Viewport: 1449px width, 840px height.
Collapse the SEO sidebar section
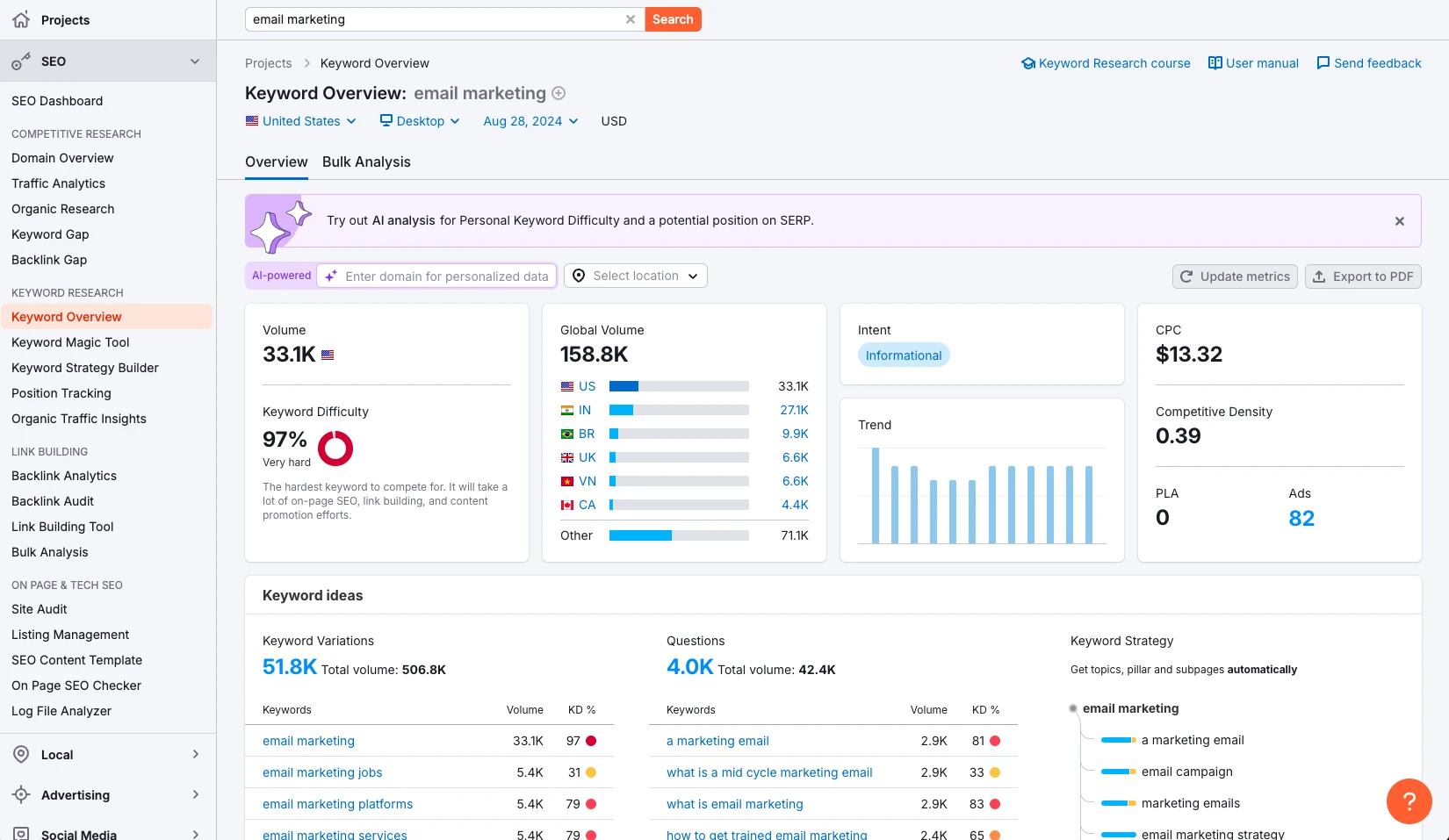click(195, 61)
